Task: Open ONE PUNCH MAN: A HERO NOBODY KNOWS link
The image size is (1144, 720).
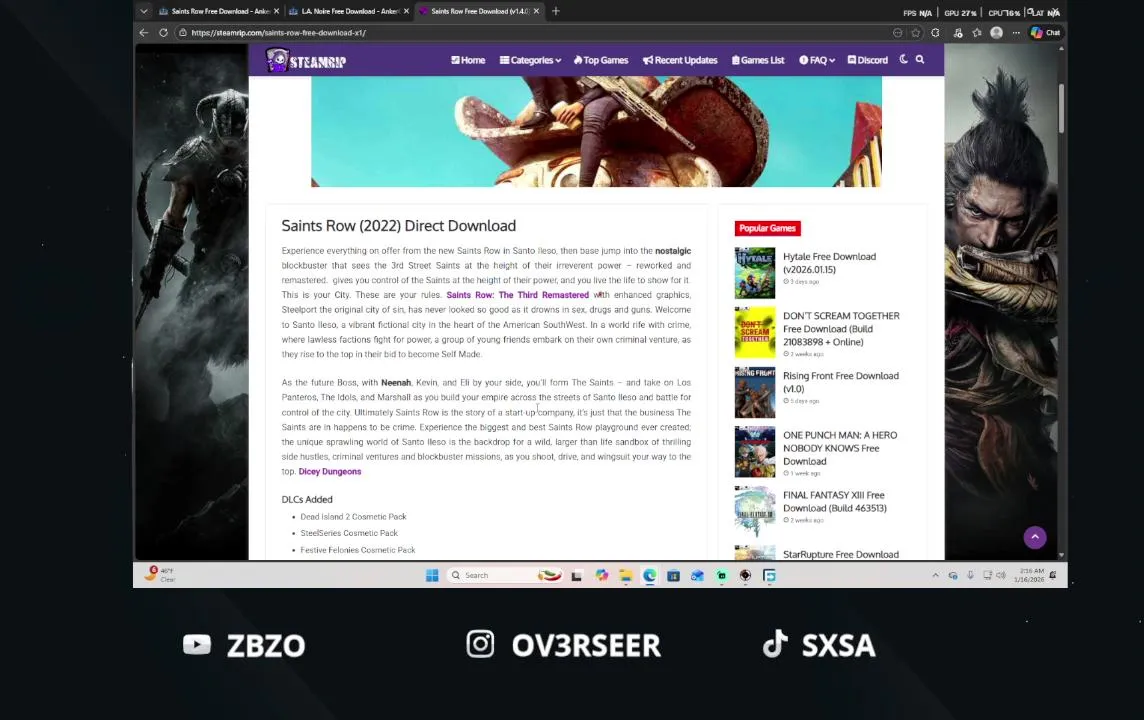Action: (x=840, y=448)
